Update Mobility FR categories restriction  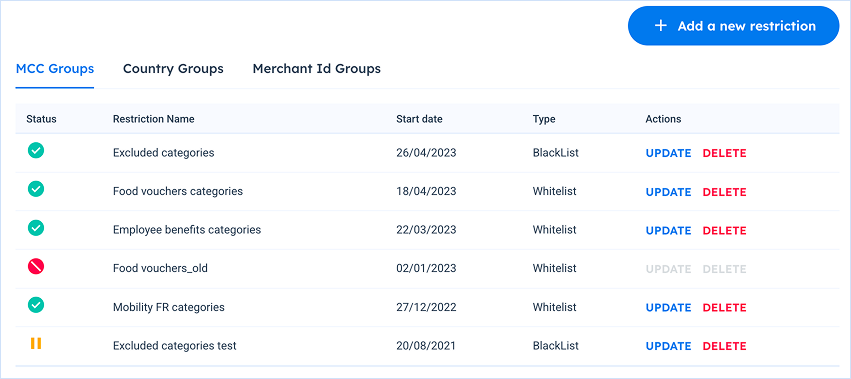[x=668, y=307]
